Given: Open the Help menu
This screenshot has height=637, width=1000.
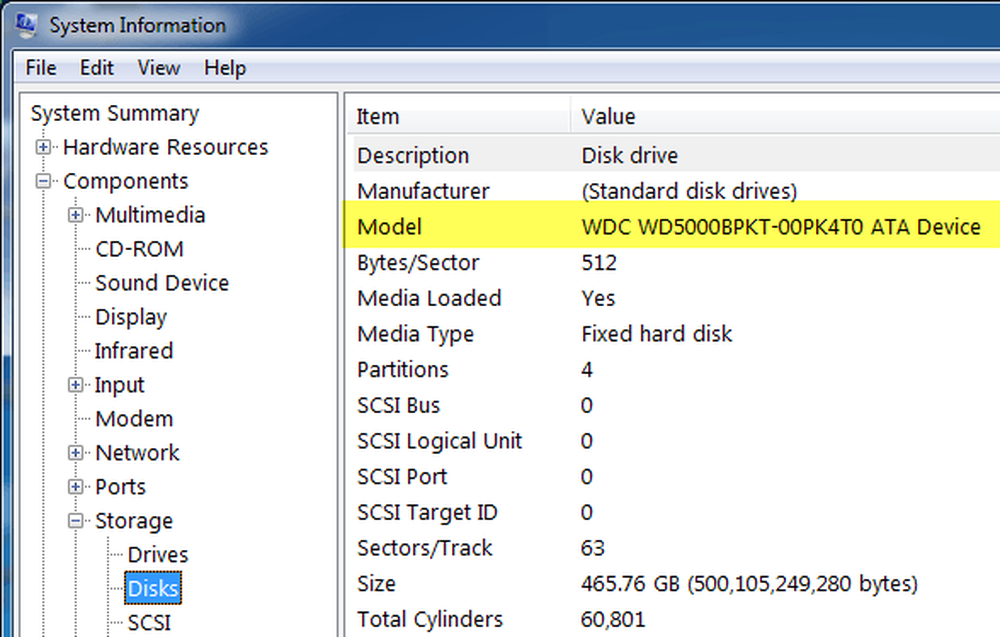Looking at the screenshot, I should point(225,68).
